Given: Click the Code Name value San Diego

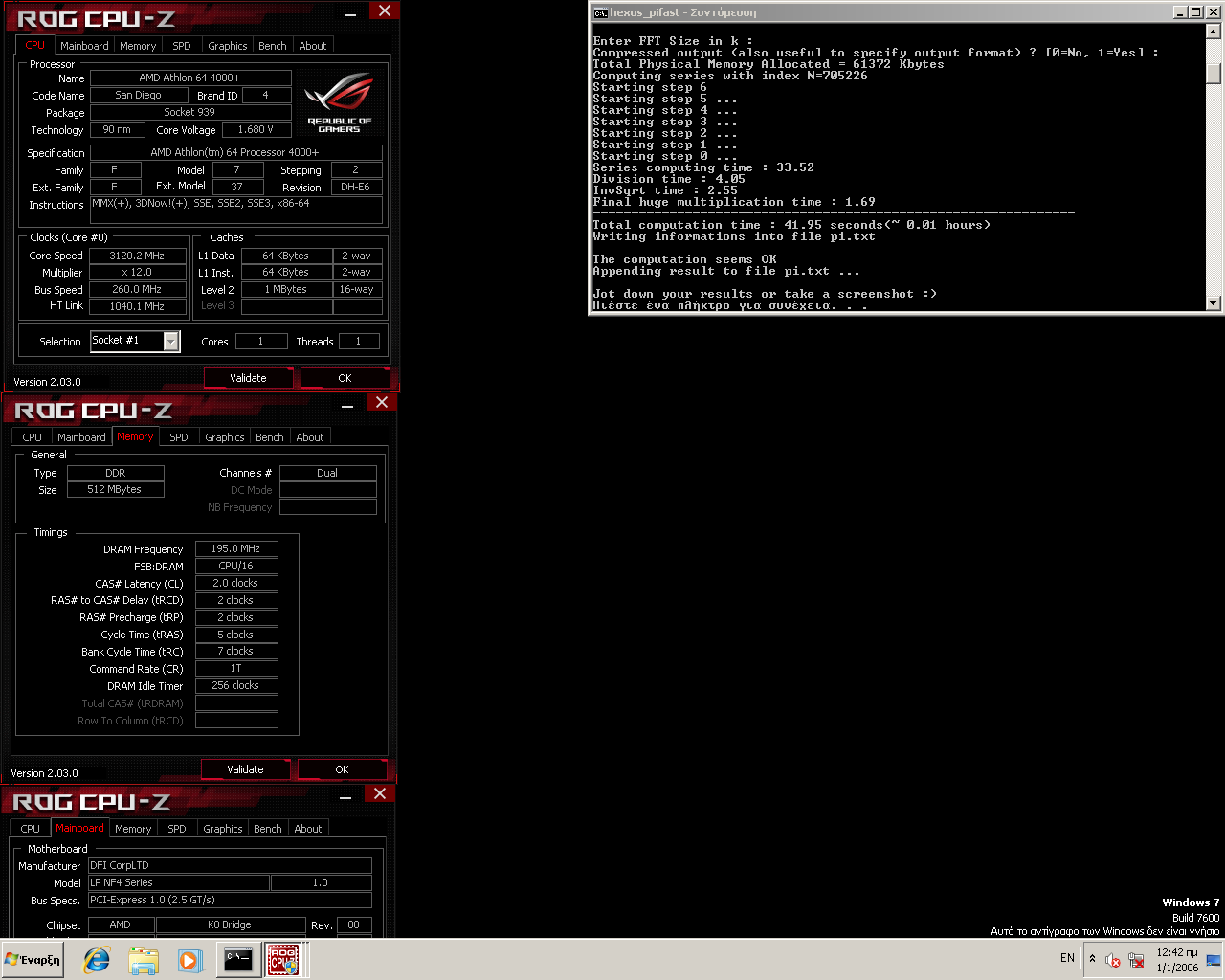Looking at the screenshot, I should [x=139, y=95].
